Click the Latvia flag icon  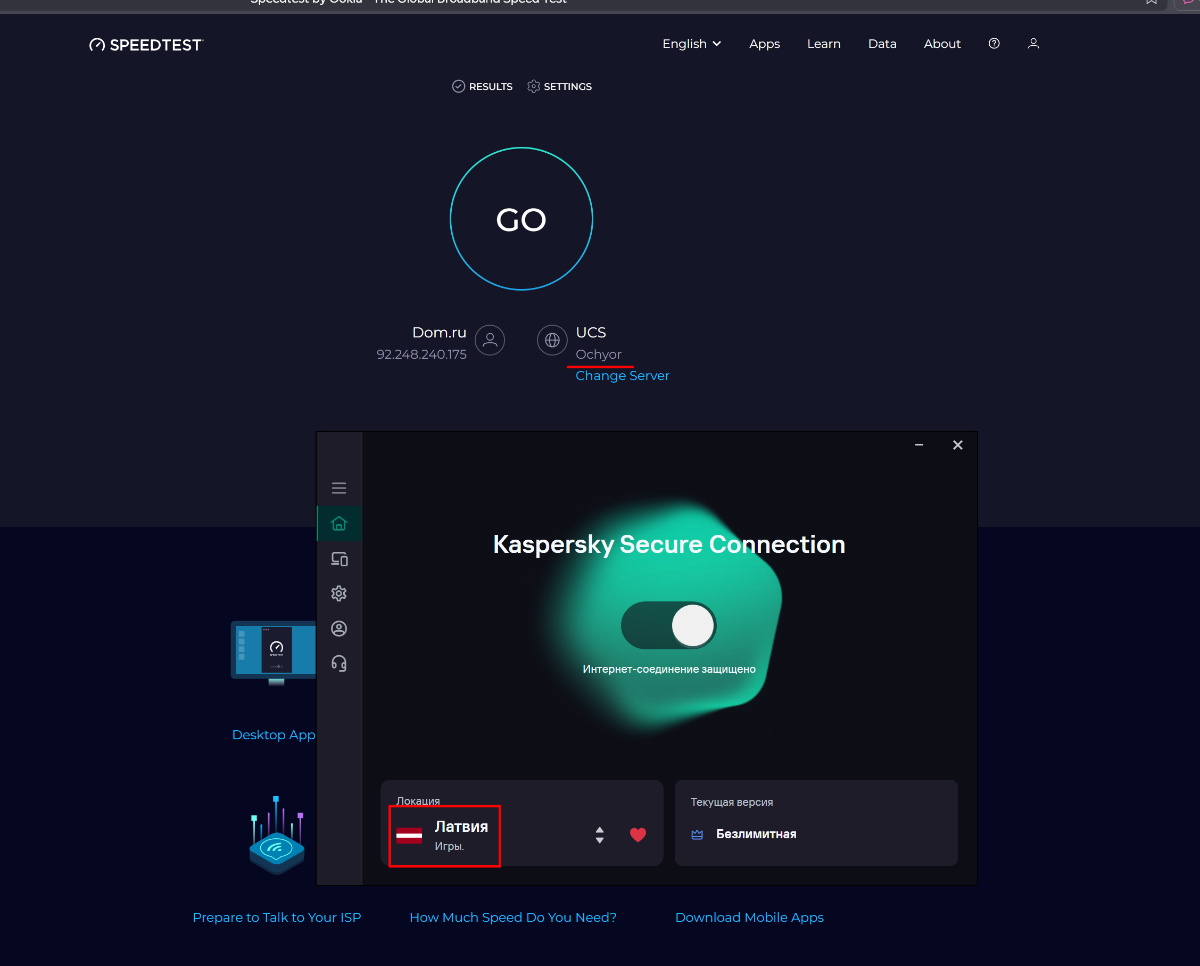(x=409, y=836)
